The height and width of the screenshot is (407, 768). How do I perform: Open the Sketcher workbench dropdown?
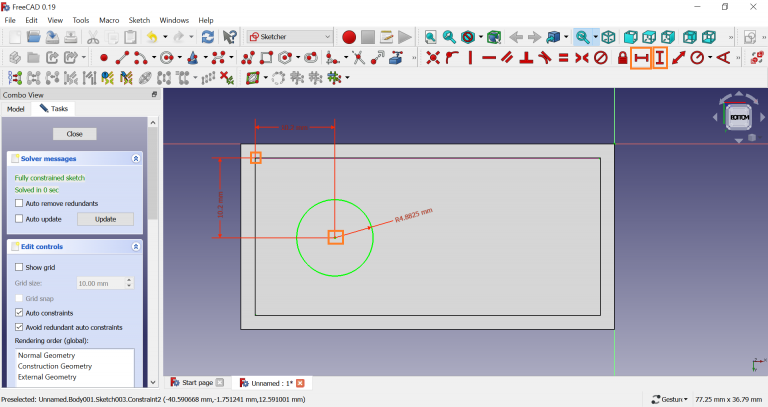pyautogui.click(x=290, y=37)
